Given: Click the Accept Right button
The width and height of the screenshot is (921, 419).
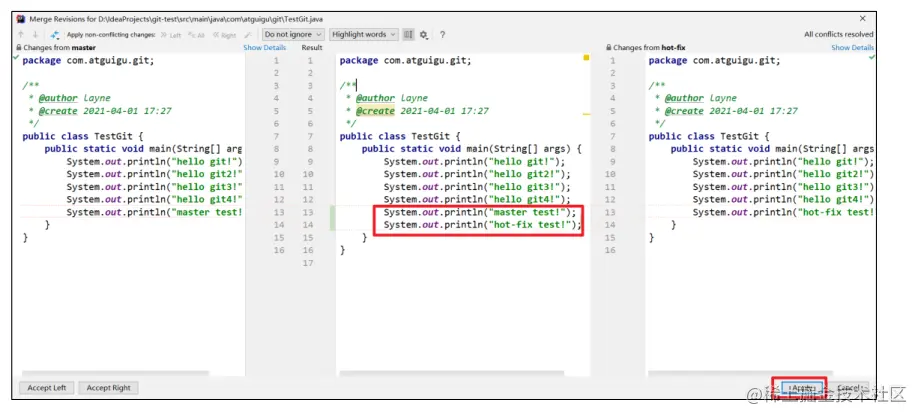Looking at the screenshot, I should coord(109,388).
